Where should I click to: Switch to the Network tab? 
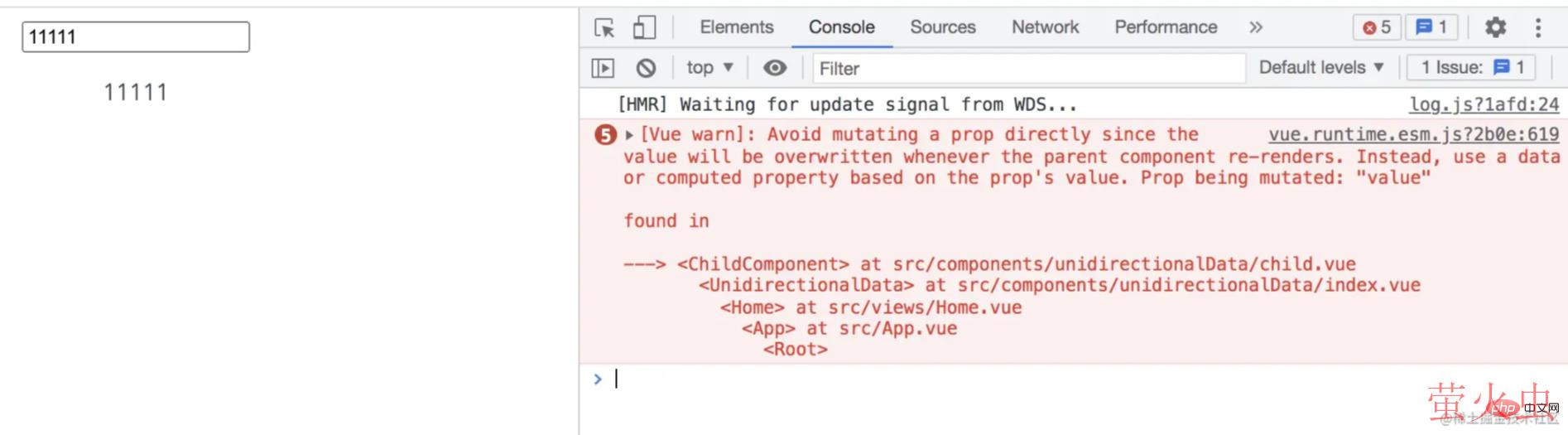(1045, 27)
